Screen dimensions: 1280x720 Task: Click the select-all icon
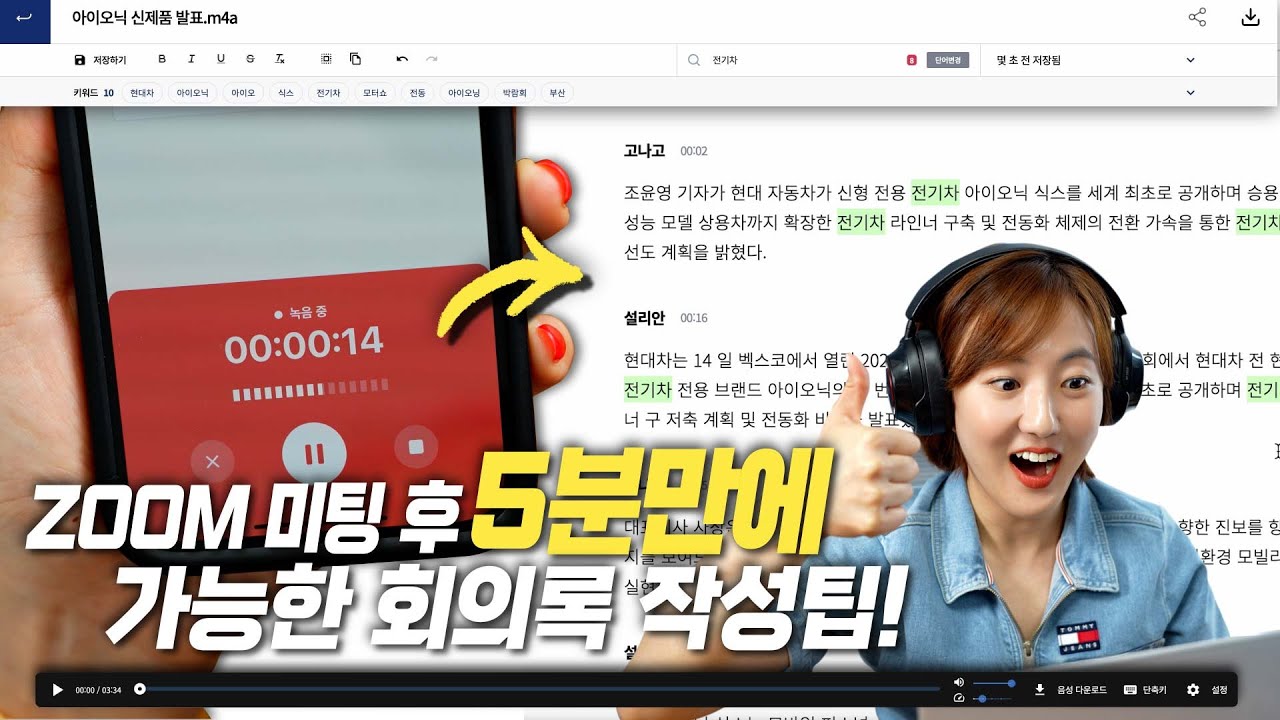[x=326, y=59]
